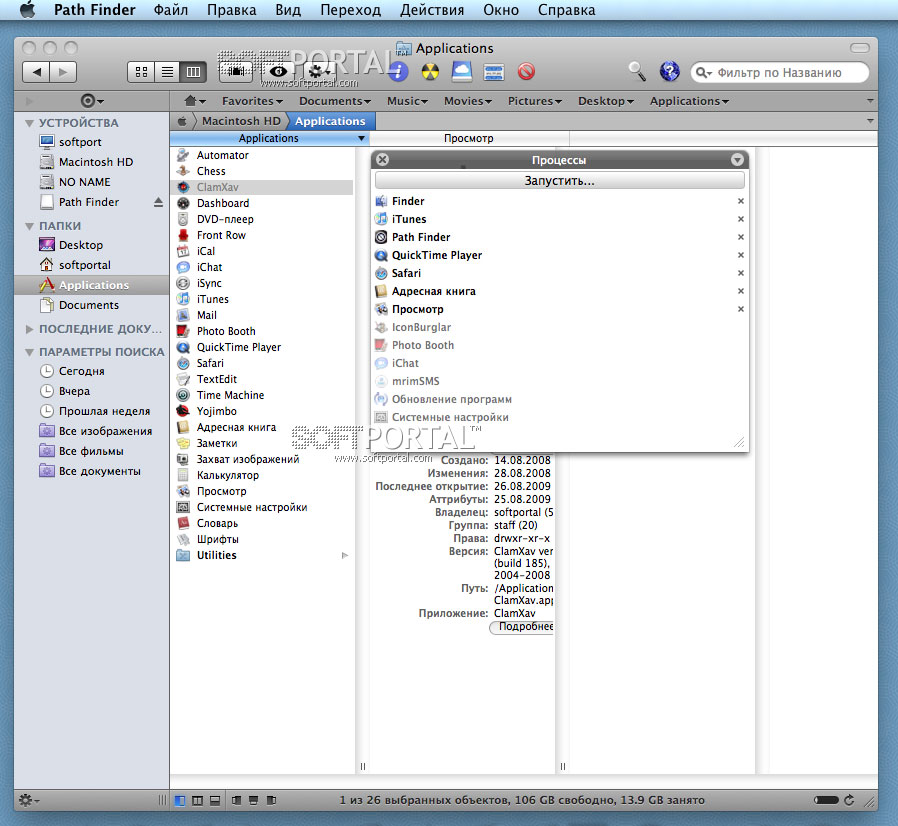Collapse the УСТРОЙСТВА sidebar section
898x826 pixels.
tap(29, 123)
